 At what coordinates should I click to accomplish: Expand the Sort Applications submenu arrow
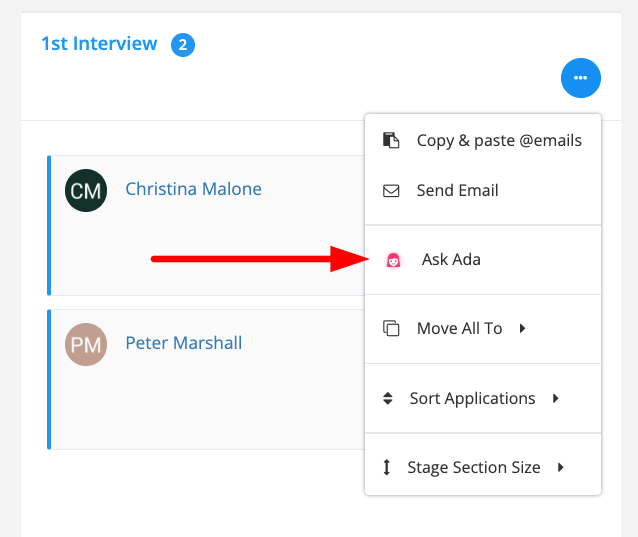tap(556, 398)
